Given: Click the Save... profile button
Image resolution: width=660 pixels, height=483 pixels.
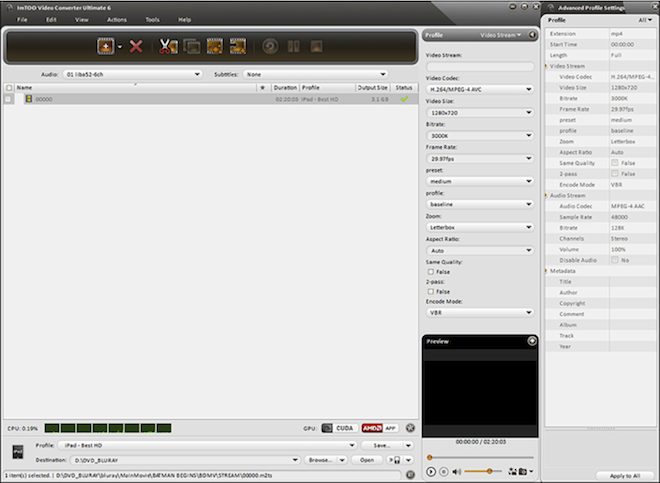Looking at the screenshot, I should [x=382, y=445].
